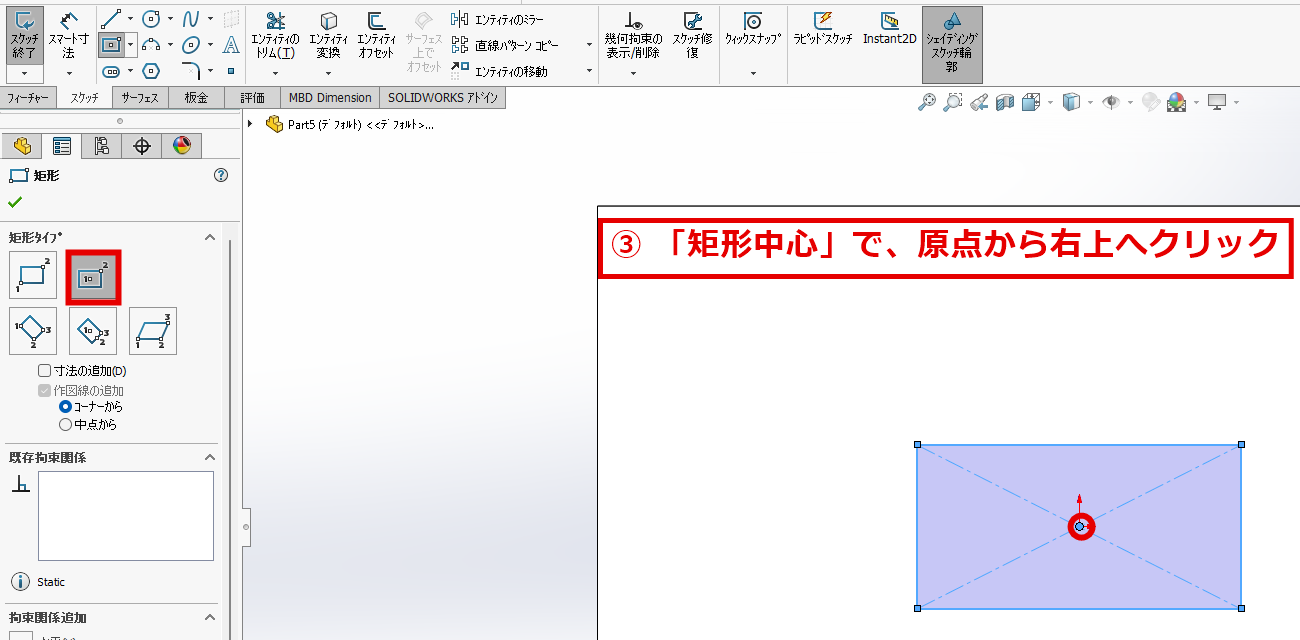Select the Straight Slot sketch tool
Image resolution: width=1300 pixels, height=640 pixels.
pyautogui.click(x=111, y=71)
